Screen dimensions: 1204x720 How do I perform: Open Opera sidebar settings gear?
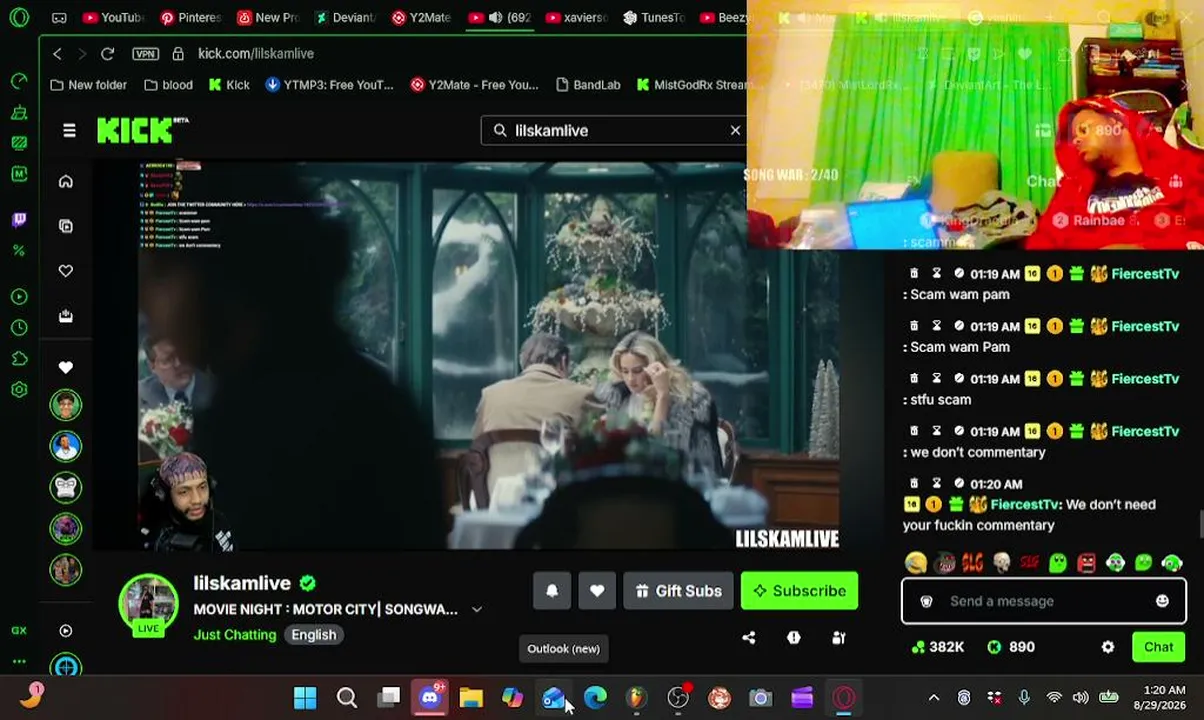pos(19,390)
